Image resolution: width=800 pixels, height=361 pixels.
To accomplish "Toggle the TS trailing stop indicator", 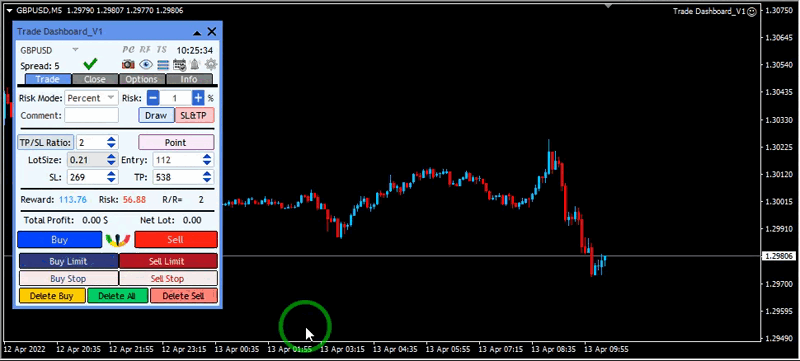I will (162, 49).
